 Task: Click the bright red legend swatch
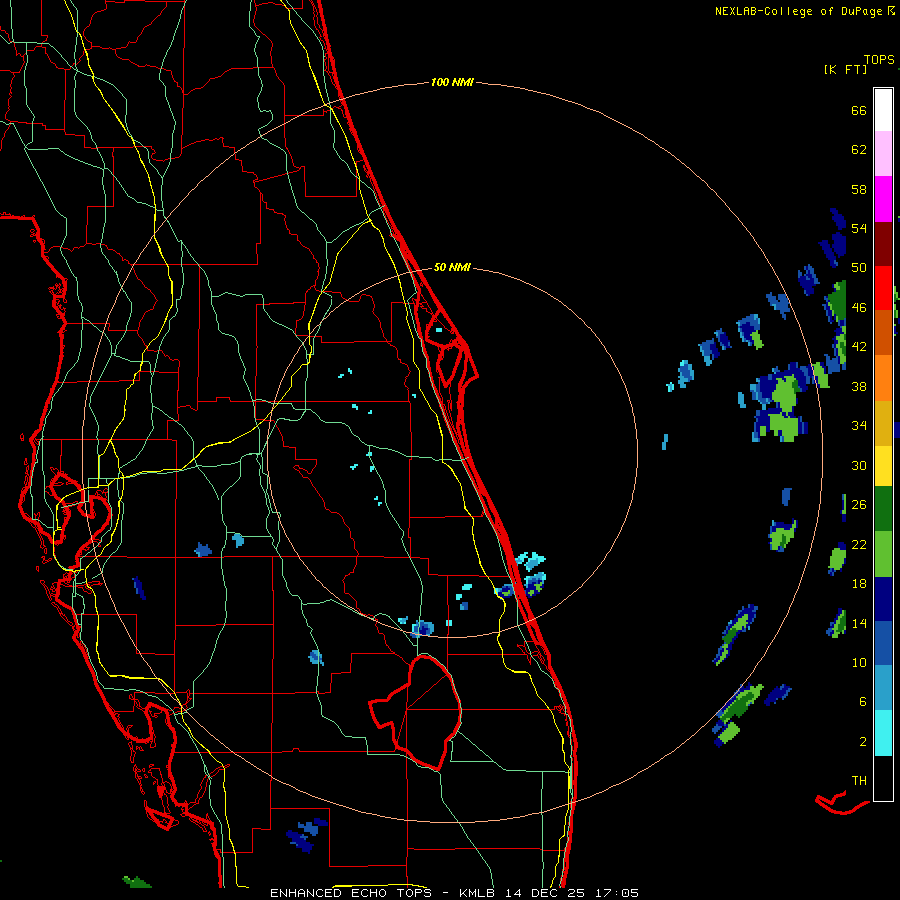coord(883,288)
